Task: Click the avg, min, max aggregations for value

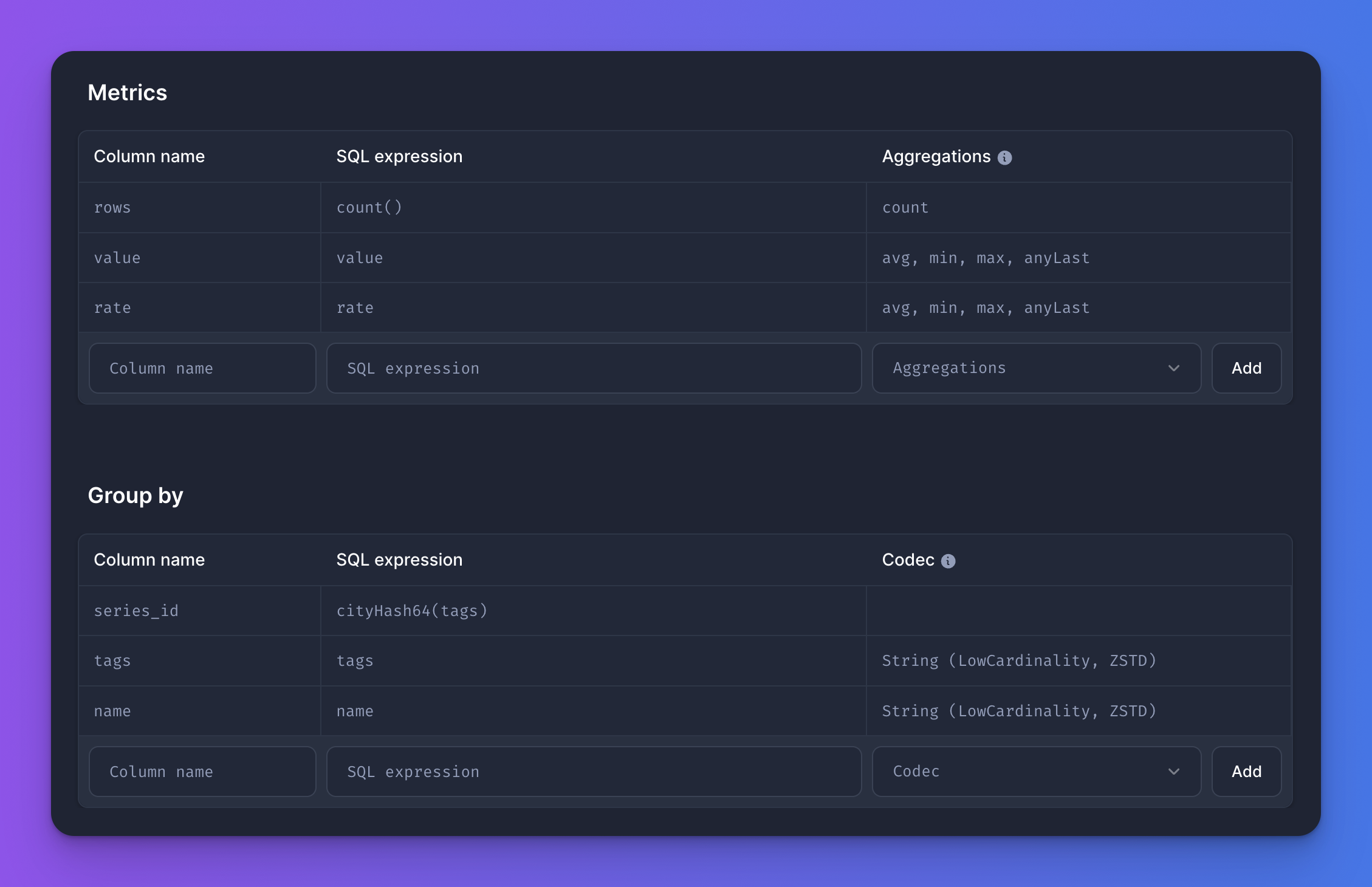Action: coord(985,258)
